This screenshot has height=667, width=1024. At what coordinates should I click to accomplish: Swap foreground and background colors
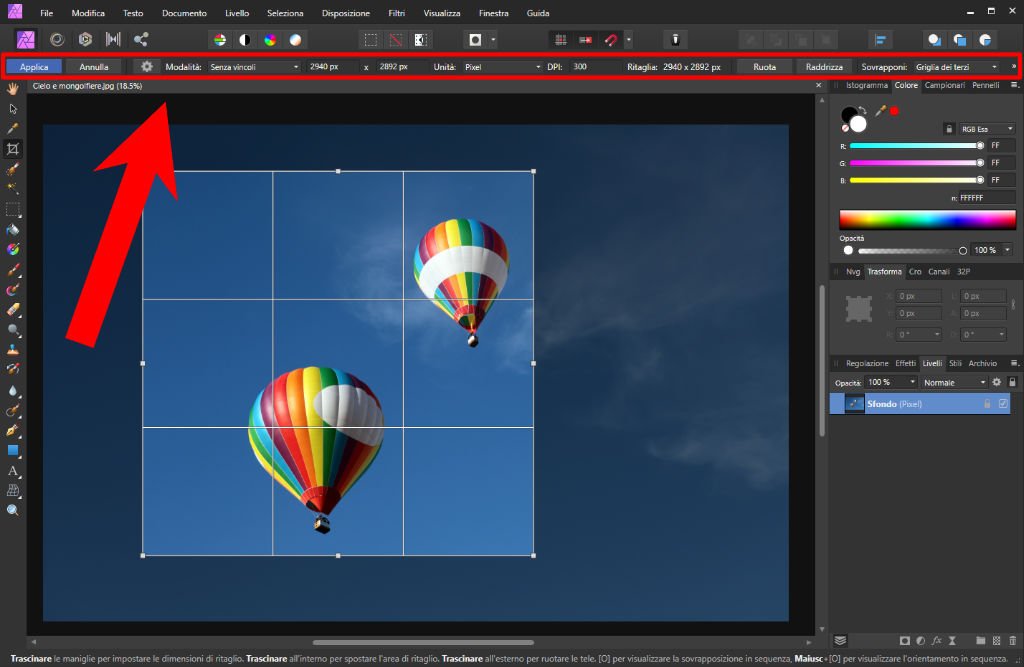(863, 110)
